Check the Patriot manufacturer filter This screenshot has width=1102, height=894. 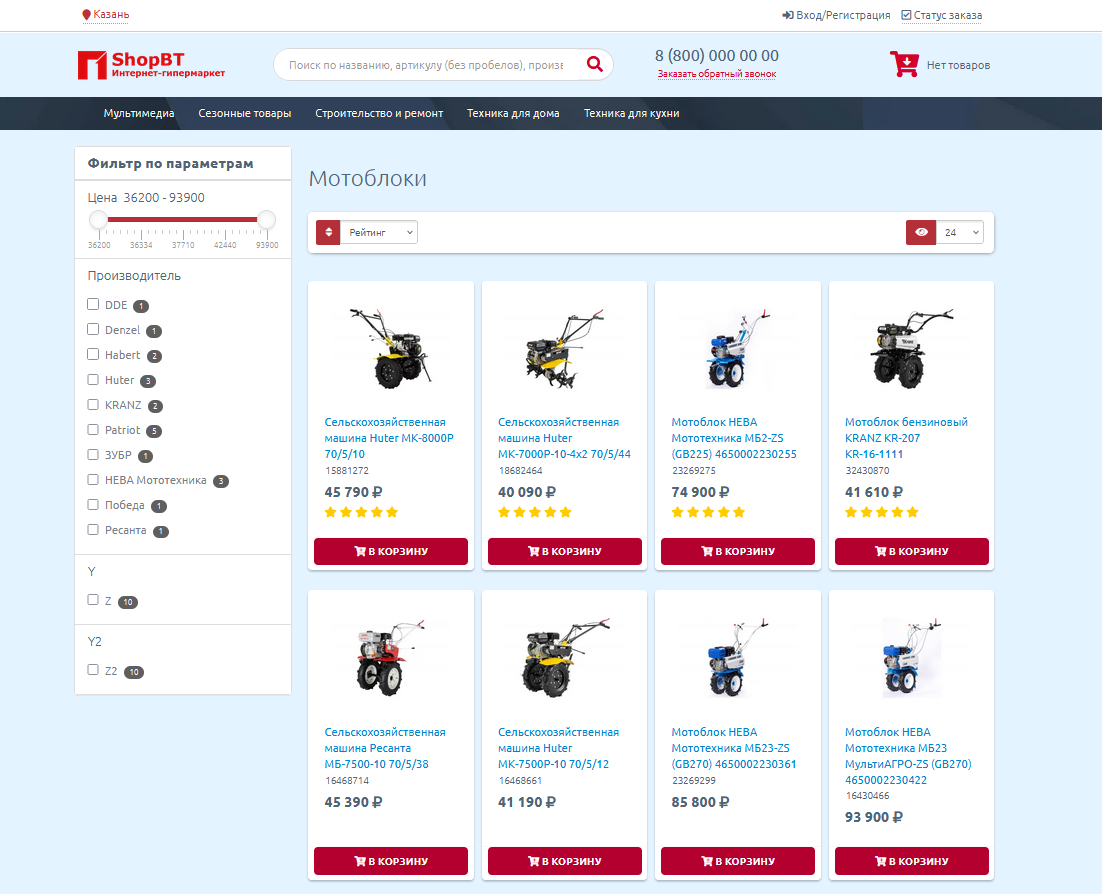pyautogui.click(x=93, y=429)
